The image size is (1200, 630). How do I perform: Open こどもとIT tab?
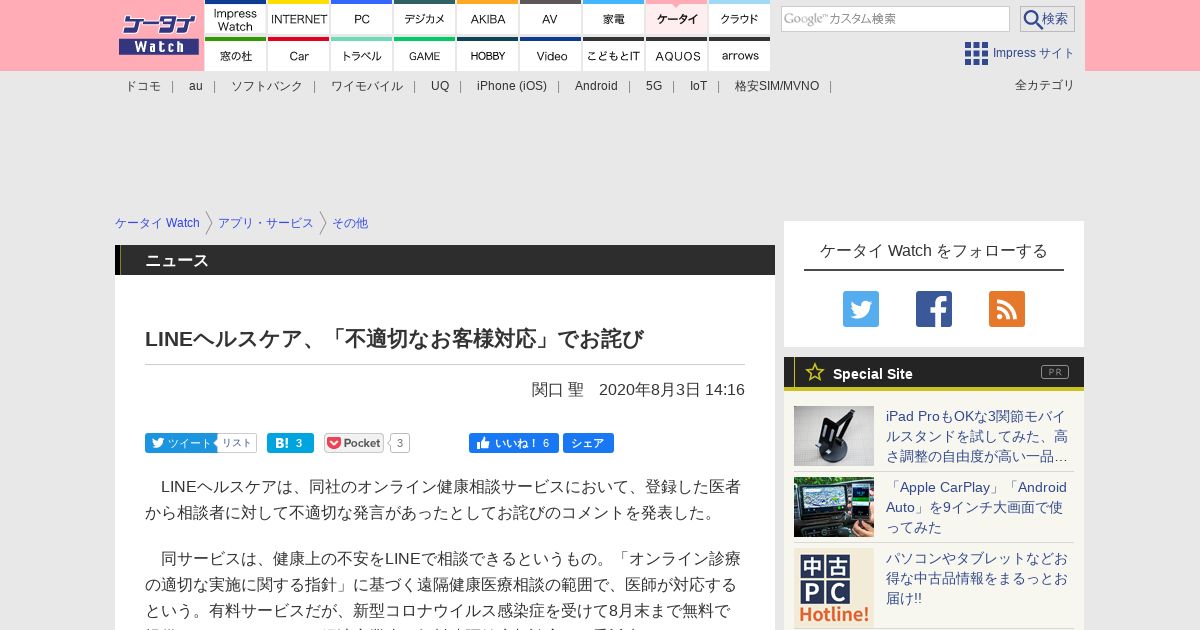613,54
